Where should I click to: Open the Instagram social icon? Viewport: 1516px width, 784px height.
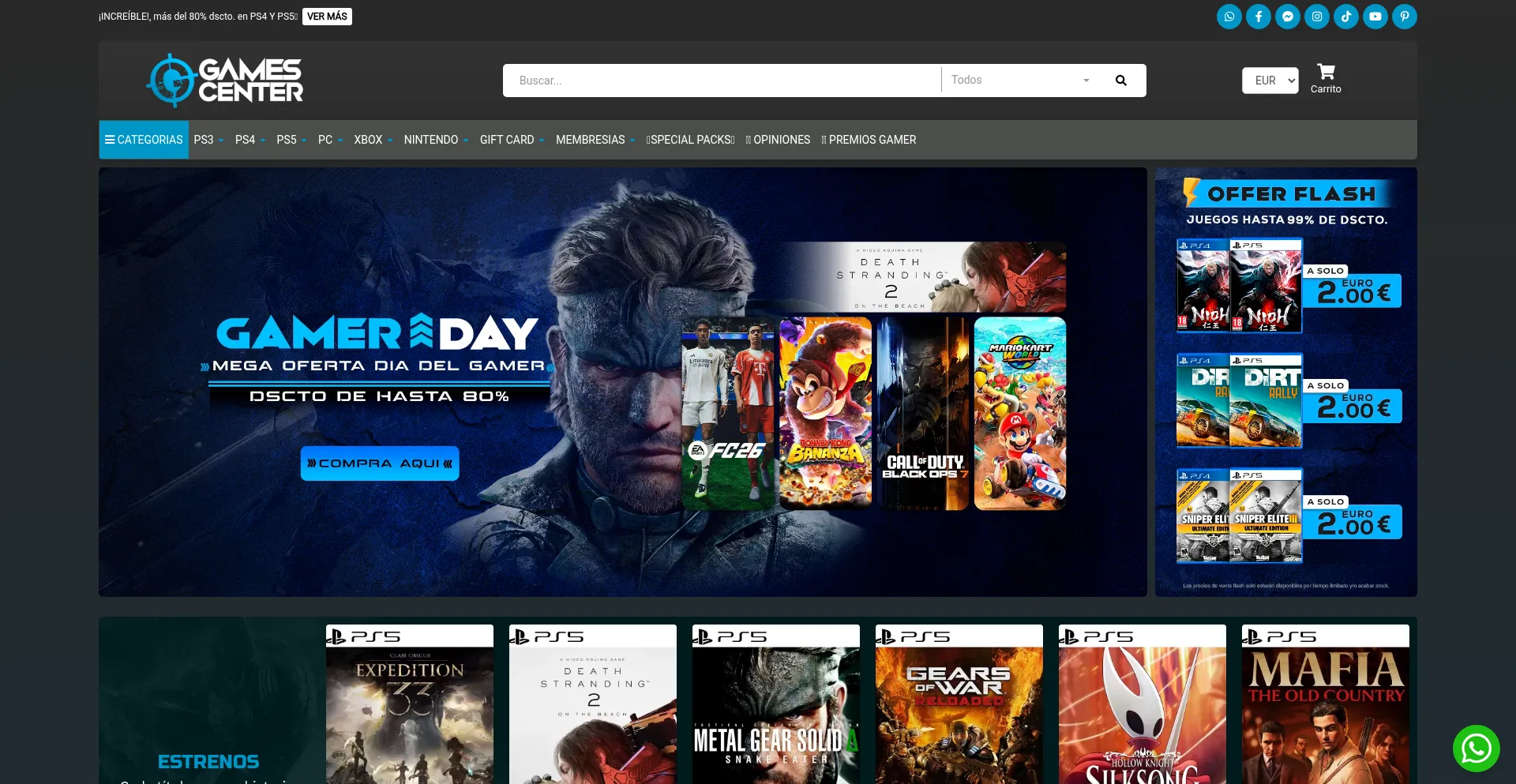click(x=1317, y=17)
